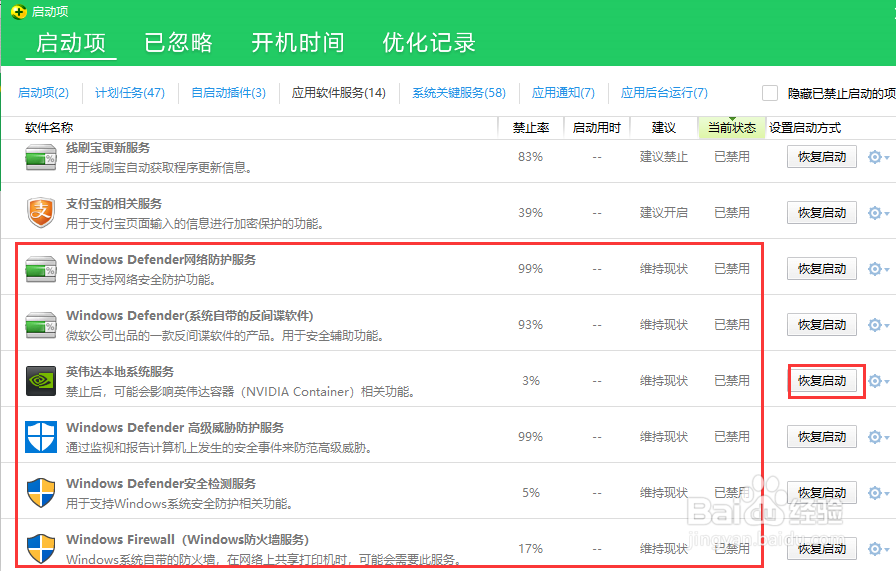Viewport: 896px width, 571px height.
Task: Open gear settings for 支付宝的相关服务
Action: point(878,213)
